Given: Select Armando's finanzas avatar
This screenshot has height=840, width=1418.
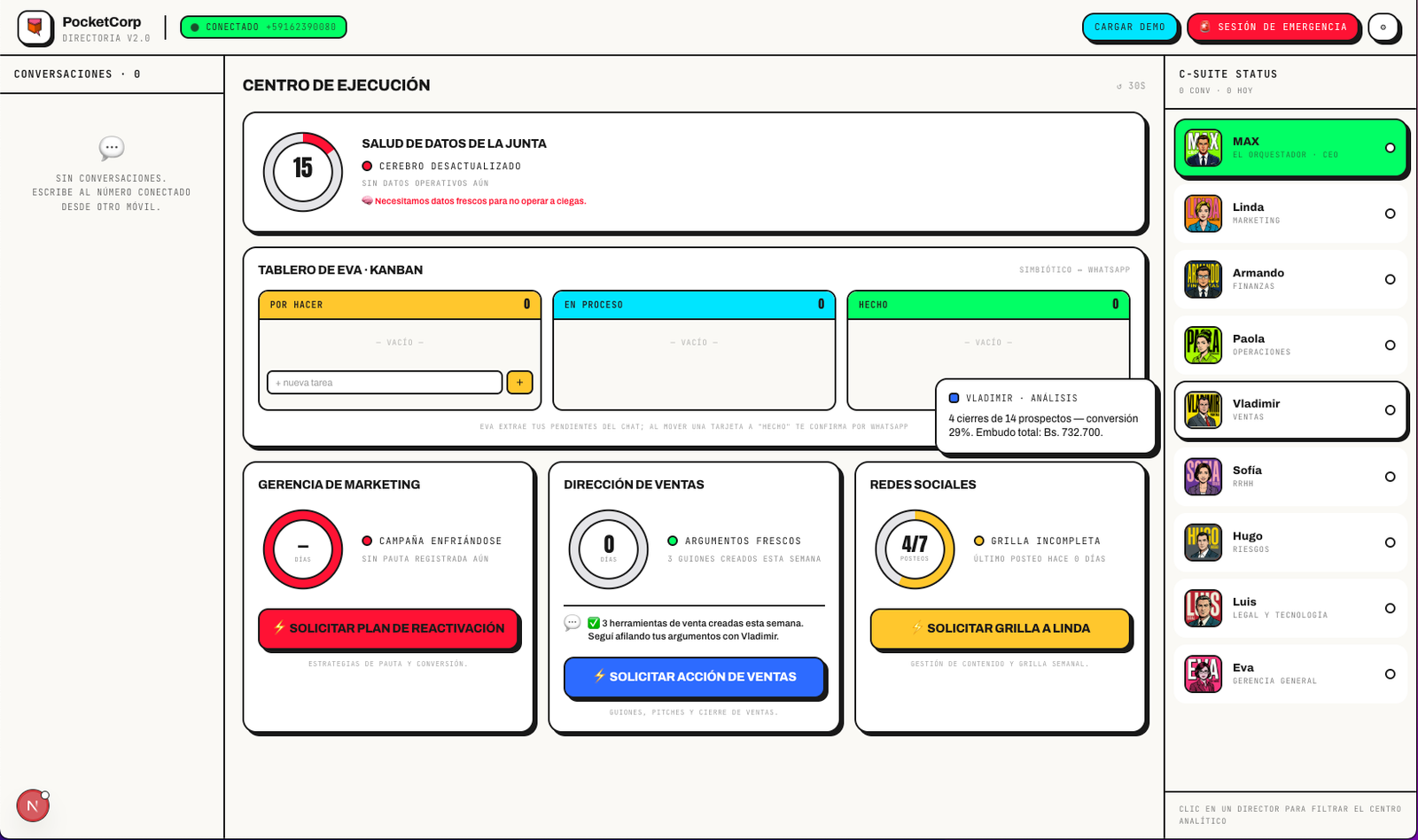Looking at the screenshot, I should click(1203, 279).
